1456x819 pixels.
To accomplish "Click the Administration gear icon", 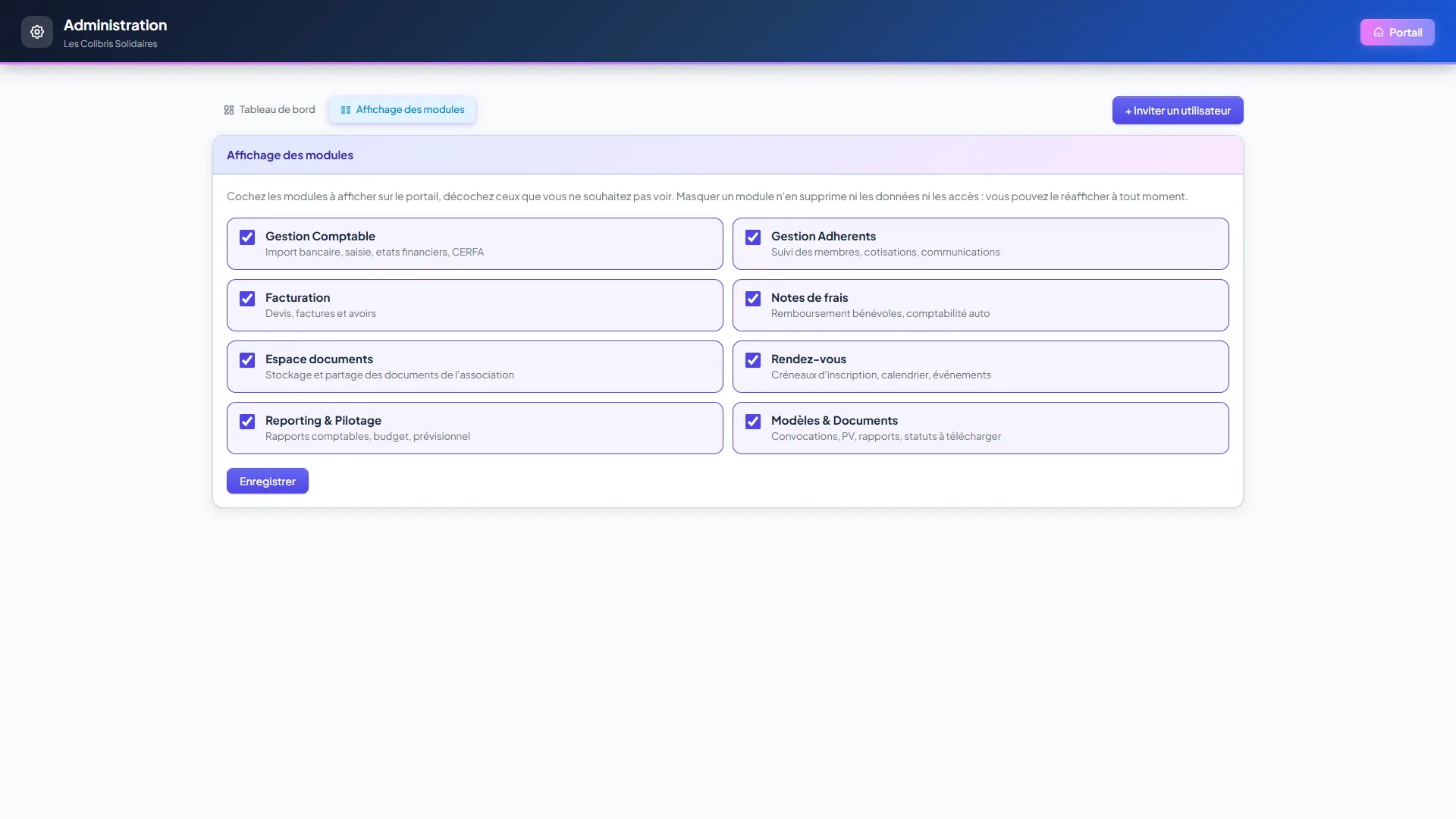I will pyautogui.click(x=37, y=32).
